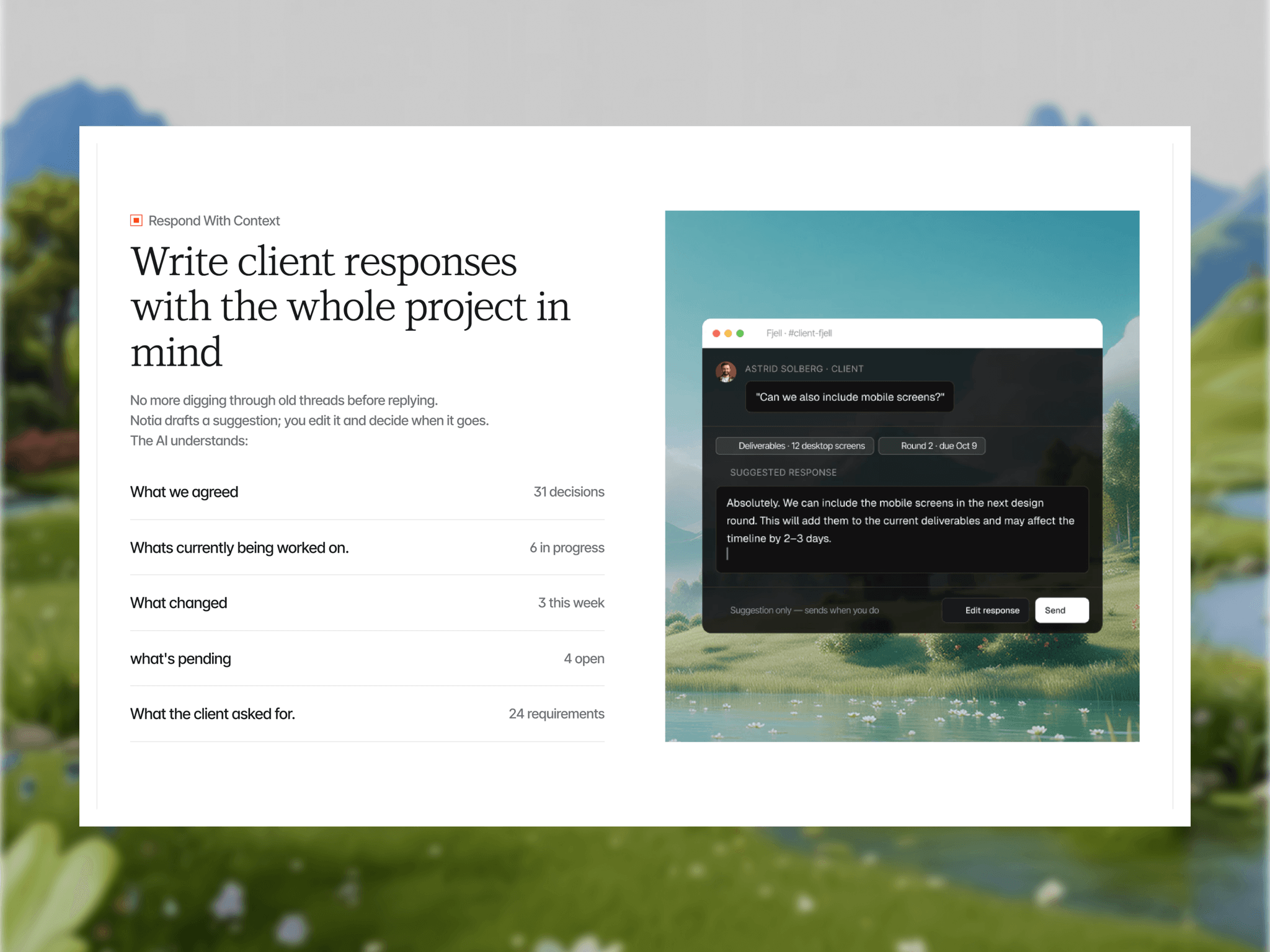Click the 'SUGGESTED RESPONSE' heading

783,473
